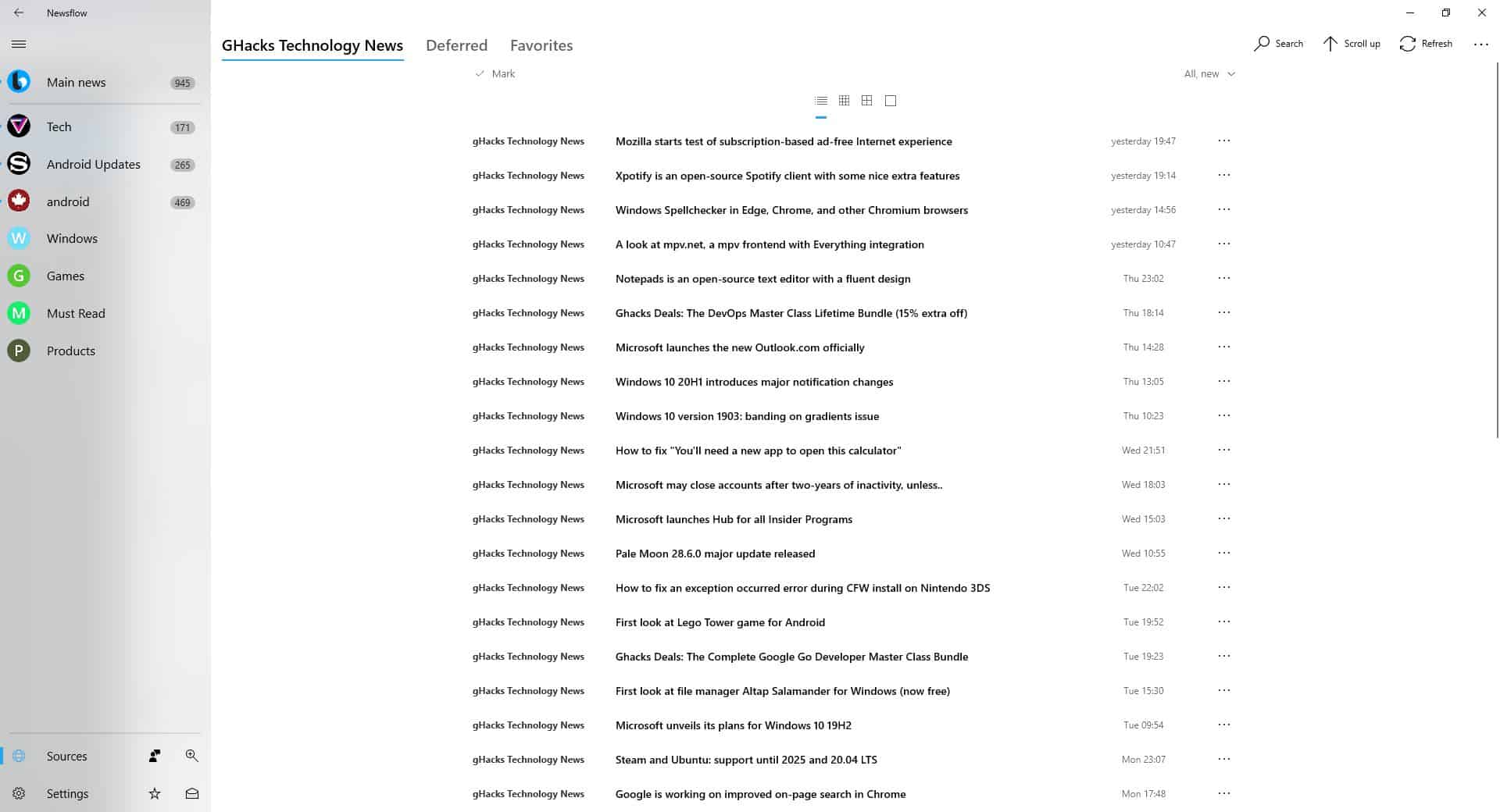Go back using the back arrow
Screen dimensions: 1500x812
click(x=19, y=12)
